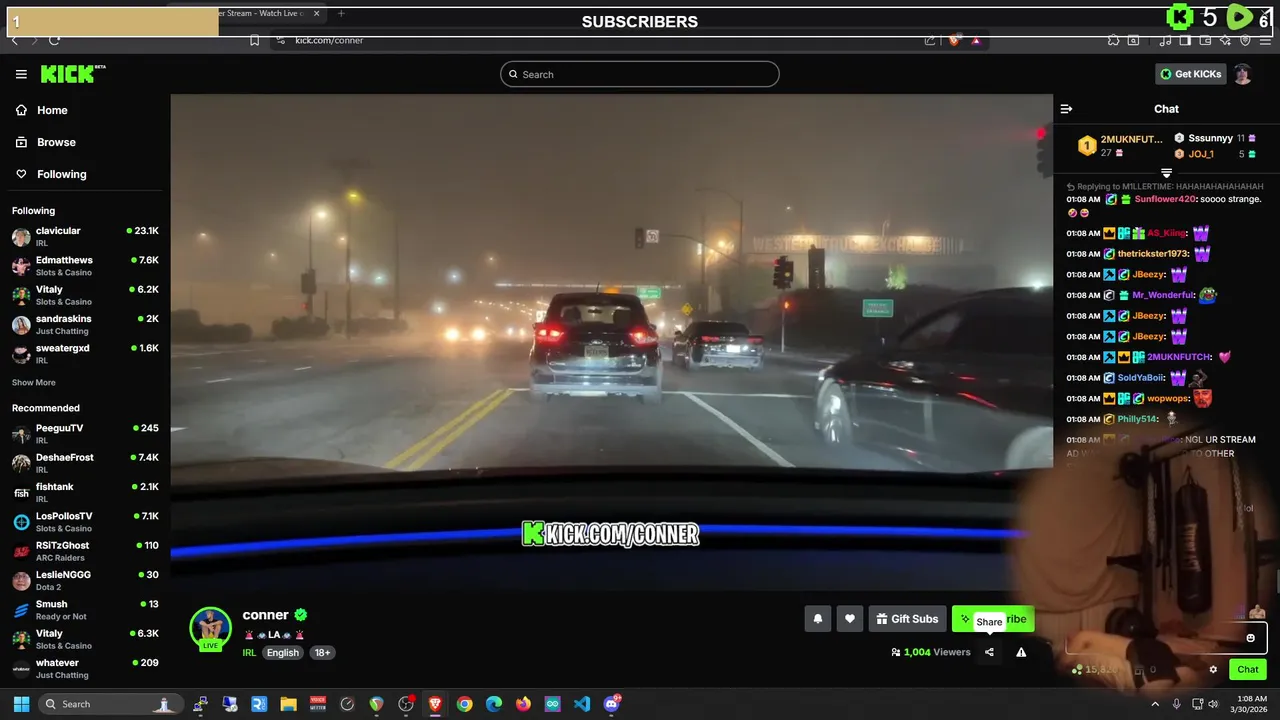Open the browser sidebar panel icon
This screenshot has height=720, width=1280.
1184,40
